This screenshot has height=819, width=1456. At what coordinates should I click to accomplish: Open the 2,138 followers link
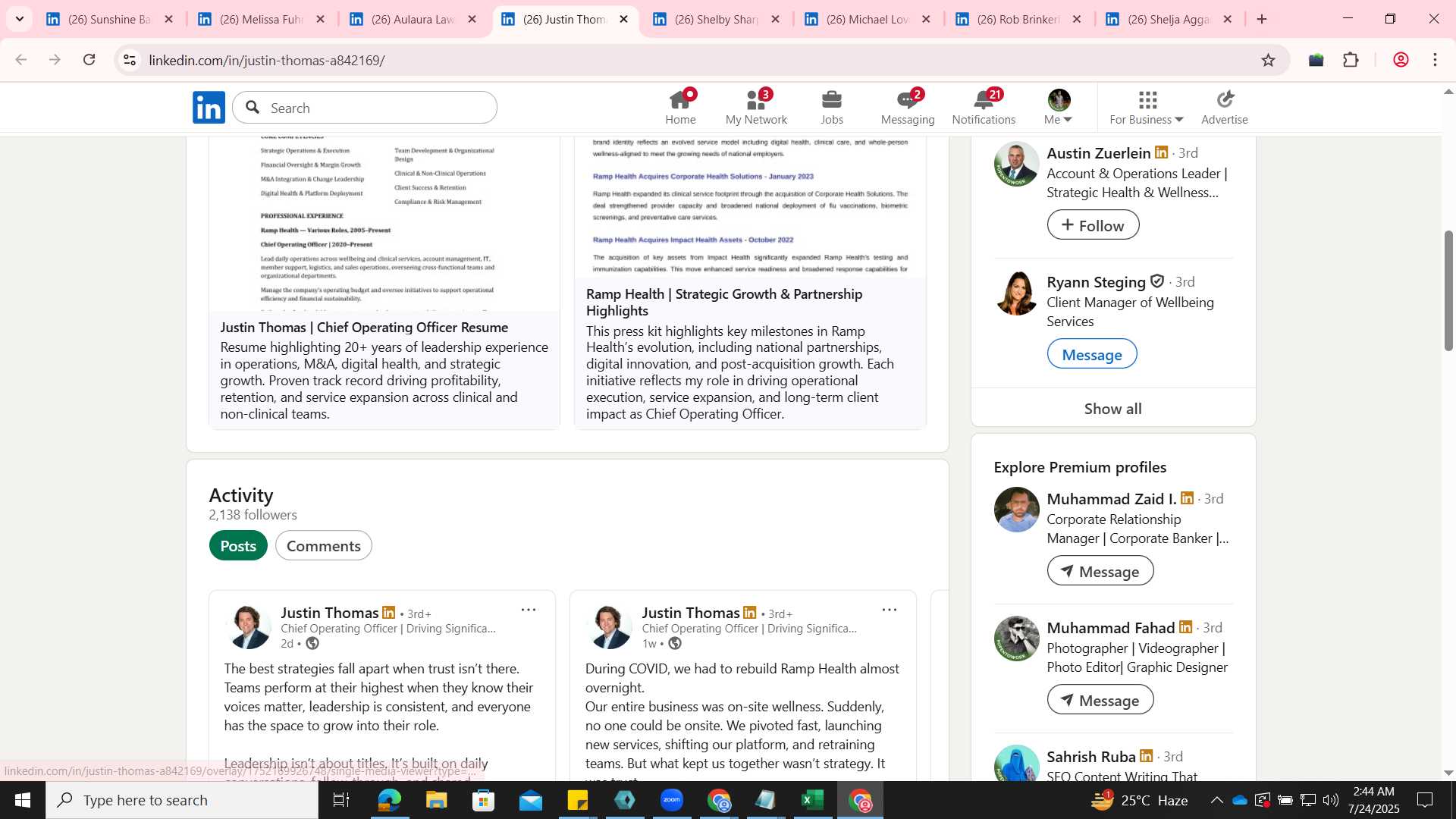[253, 515]
